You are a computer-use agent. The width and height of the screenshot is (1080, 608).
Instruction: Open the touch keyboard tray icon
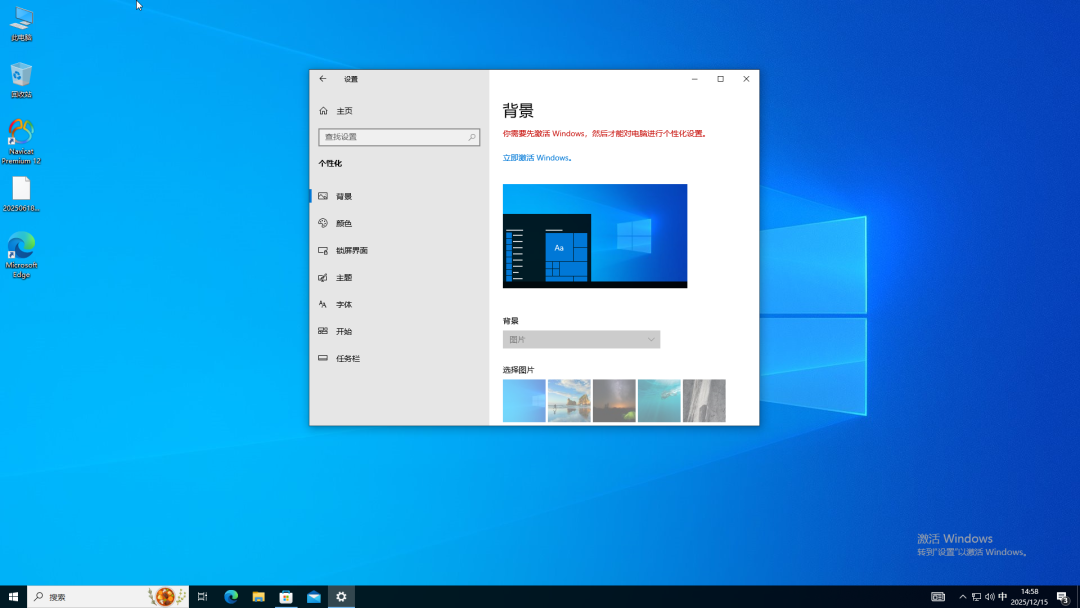[938, 597]
